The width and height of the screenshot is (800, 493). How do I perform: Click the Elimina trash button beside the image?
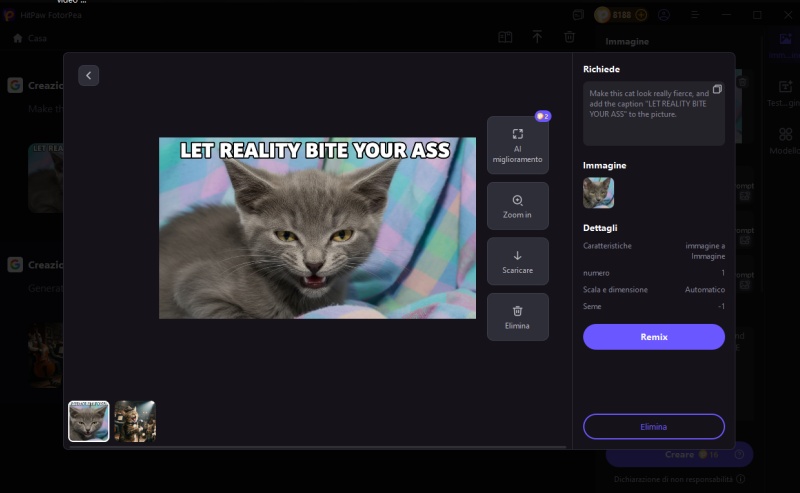pyautogui.click(x=517, y=316)
